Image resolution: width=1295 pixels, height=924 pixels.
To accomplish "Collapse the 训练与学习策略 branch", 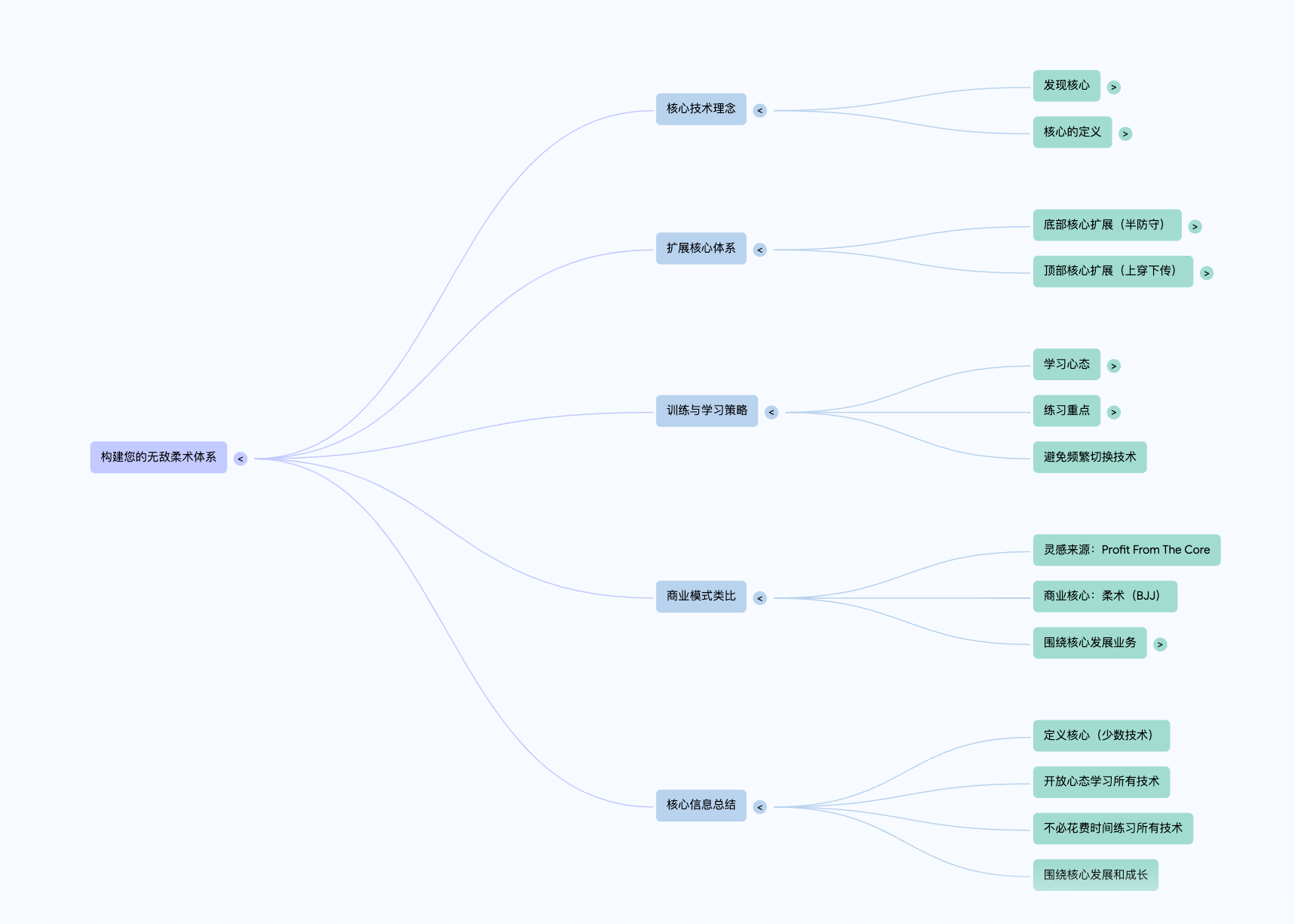I will click(x=771, y=413).
